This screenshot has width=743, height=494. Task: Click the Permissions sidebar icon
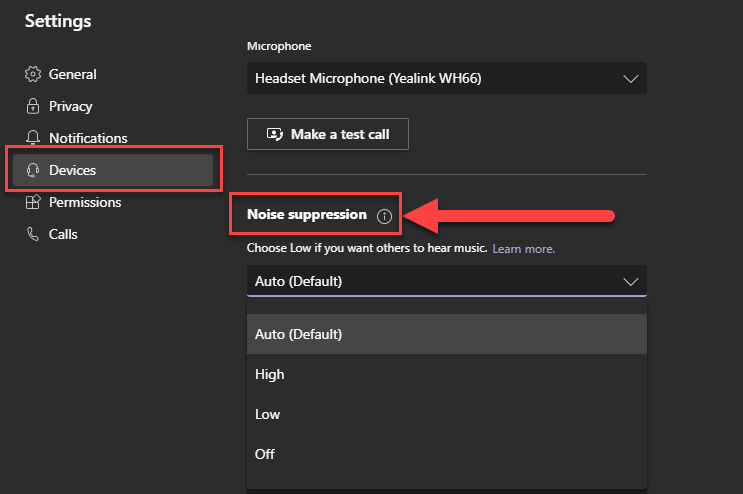point(33,202)
